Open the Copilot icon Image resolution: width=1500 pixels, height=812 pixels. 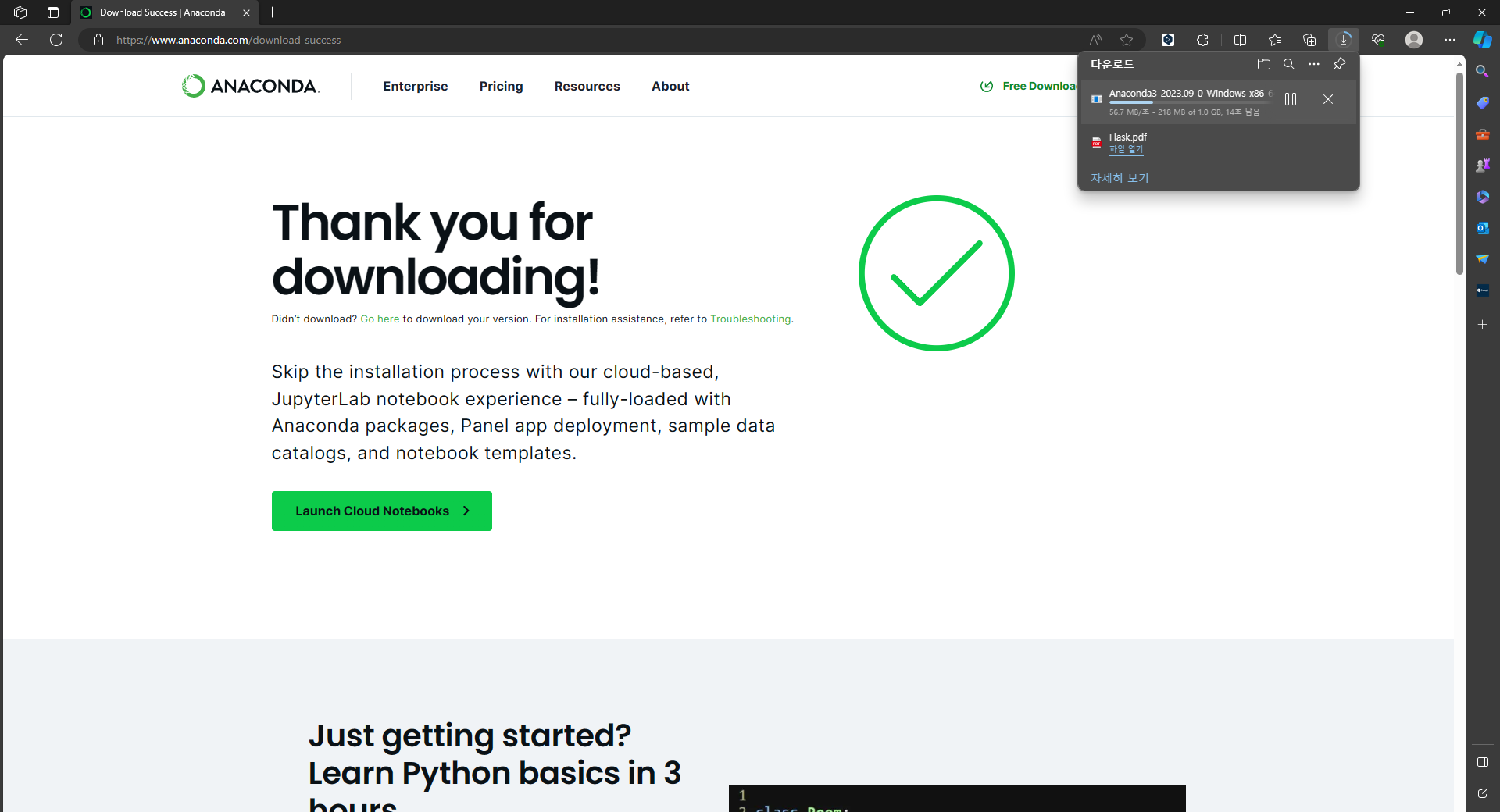pos(1482,40)
